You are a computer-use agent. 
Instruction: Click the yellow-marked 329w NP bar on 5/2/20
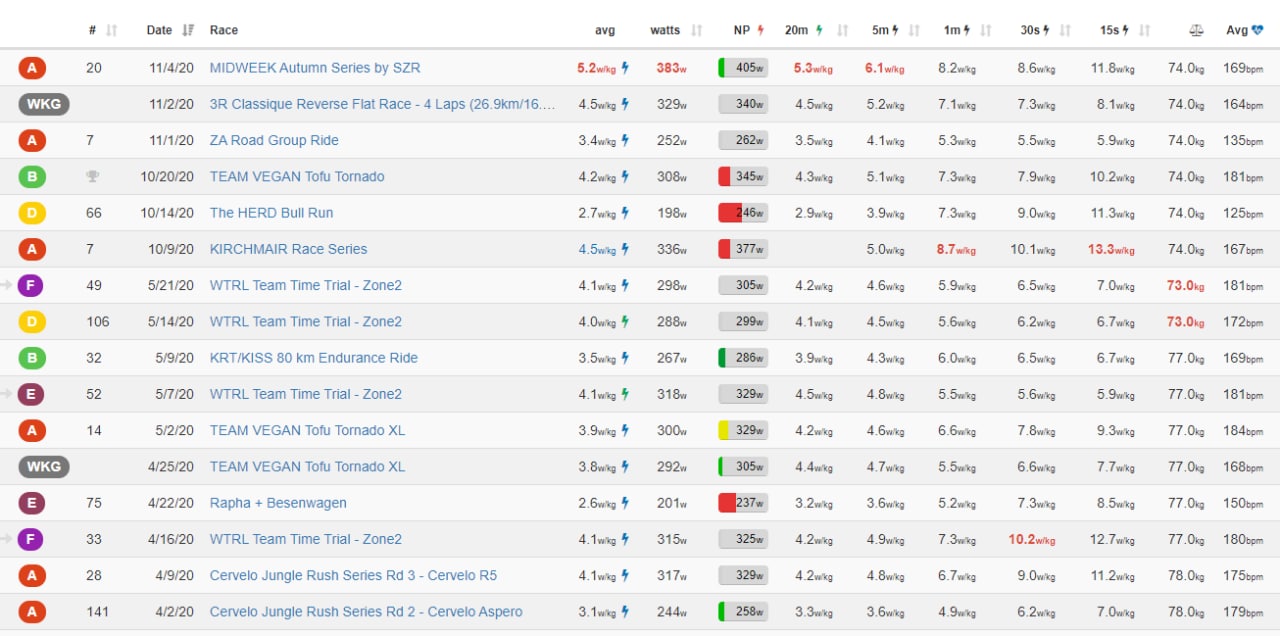pos(743,431)
